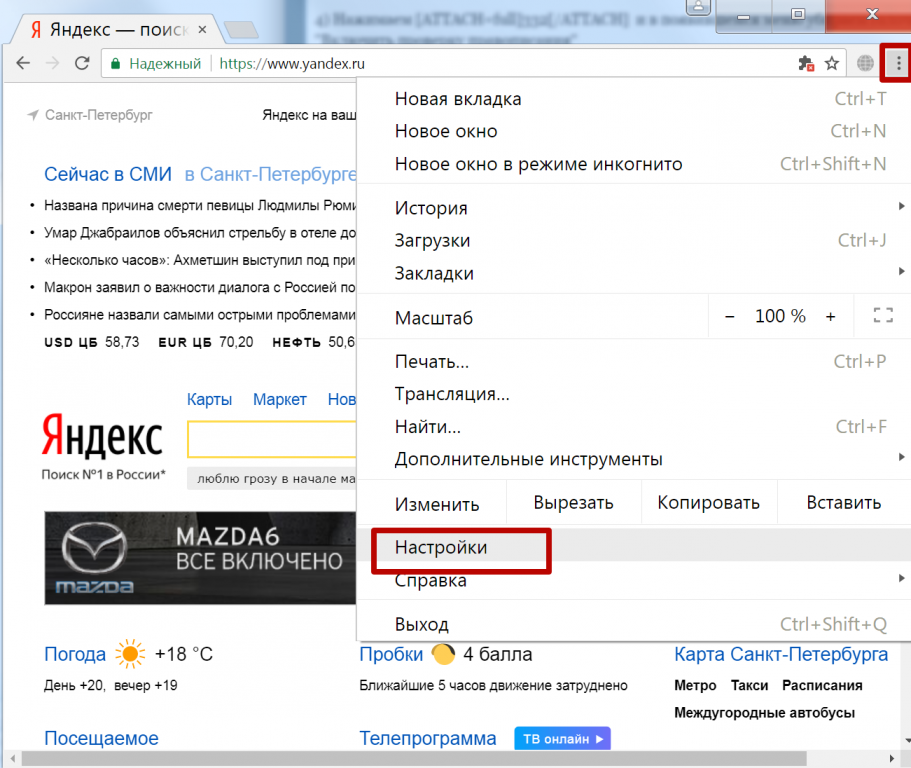Image resolution: width=911 pixels, height=768 pixels.
Task: Click the globe extension icon
Action: click(x=865, y=63)
